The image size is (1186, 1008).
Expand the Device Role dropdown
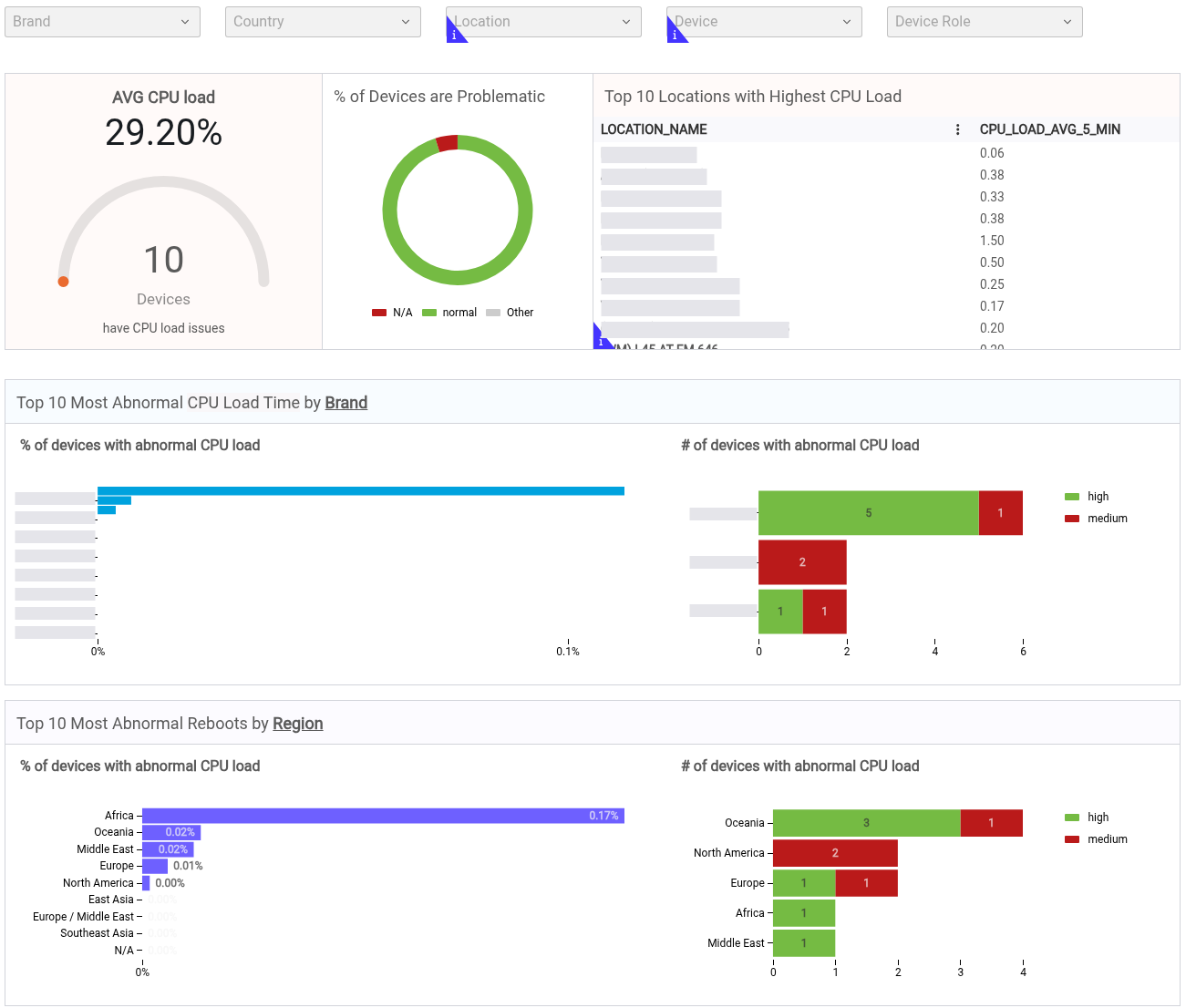tap(985, 22)
